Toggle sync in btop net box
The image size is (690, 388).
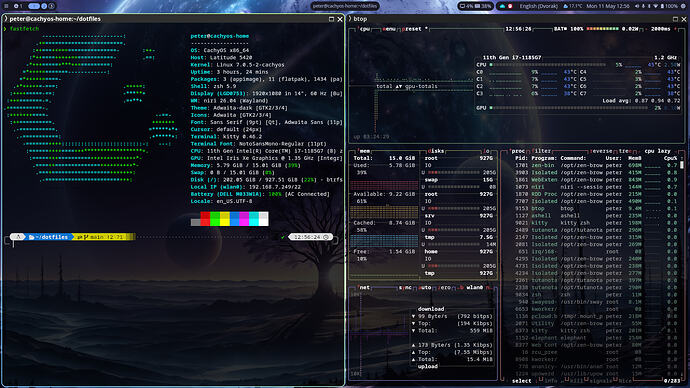coord(405,287)
